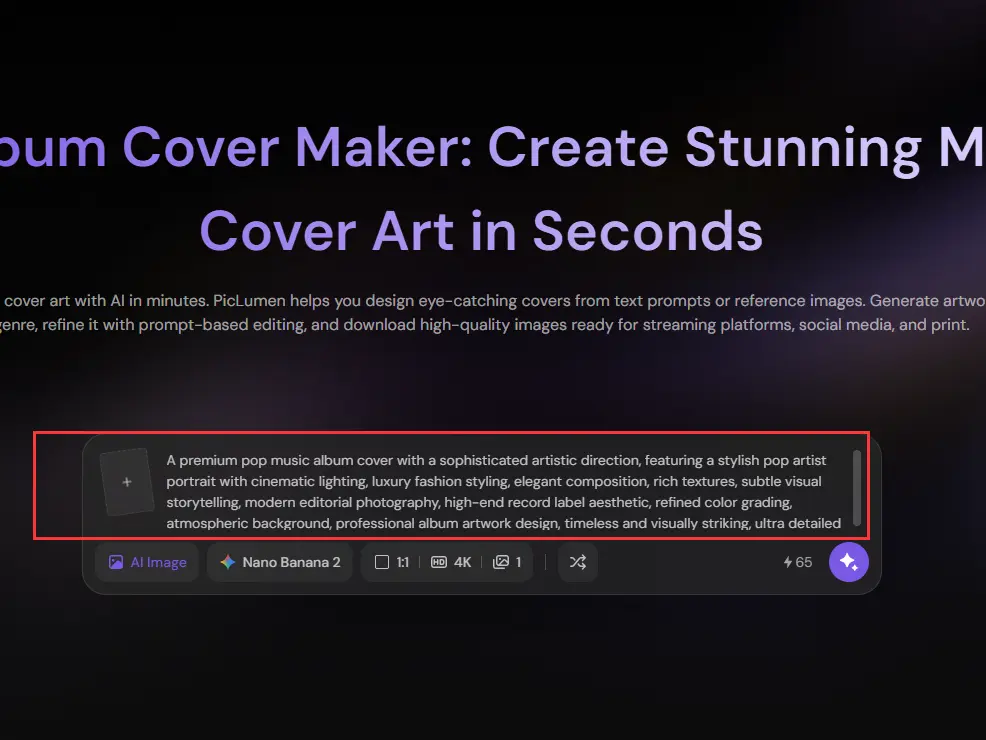Screen dimensions: 986x740
Task: Click the lightning 65 credits indicator
Action: tap(797, 562)
